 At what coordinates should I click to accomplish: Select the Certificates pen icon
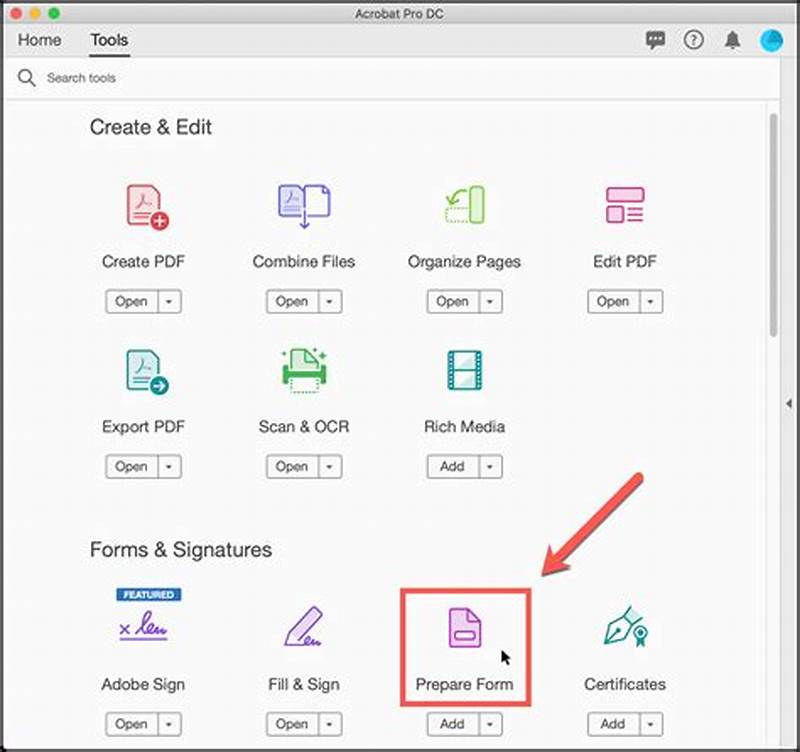click(x=624, y=627)
